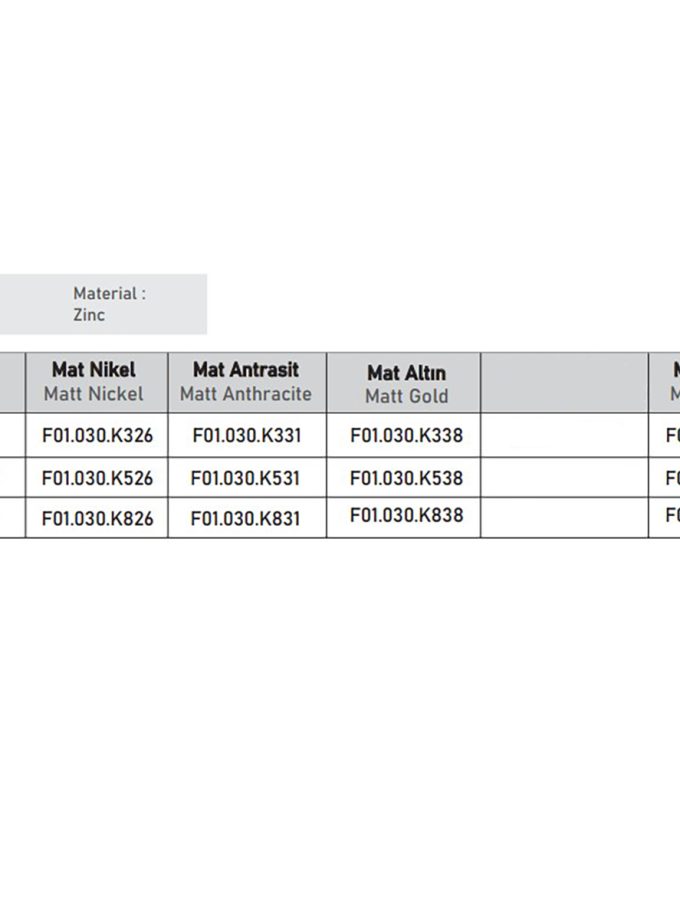
Task: Pick the F01.030.K831 code
Action: [x=246, y=518]
